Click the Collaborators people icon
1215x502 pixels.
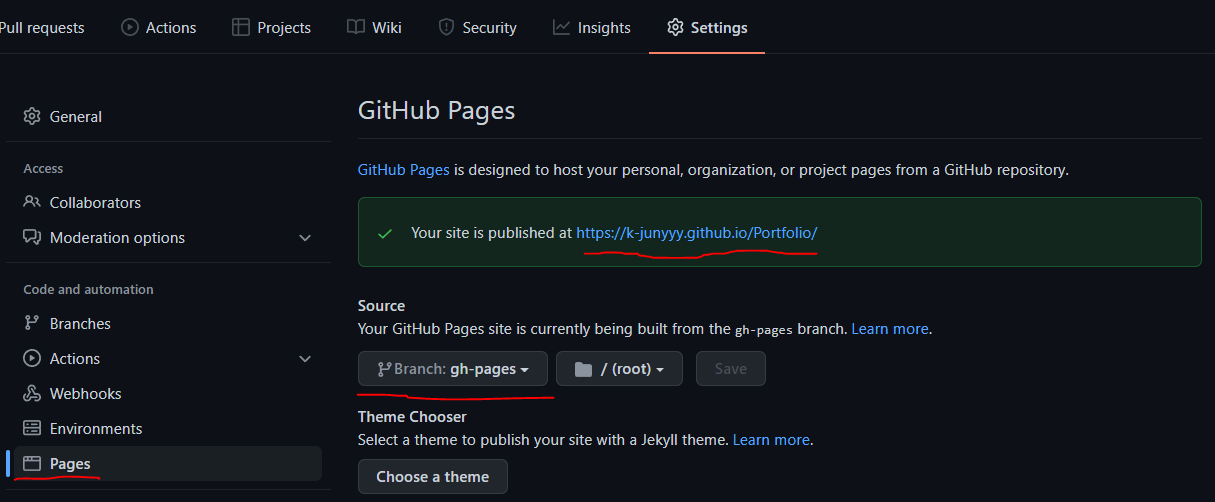pos(32,202)
